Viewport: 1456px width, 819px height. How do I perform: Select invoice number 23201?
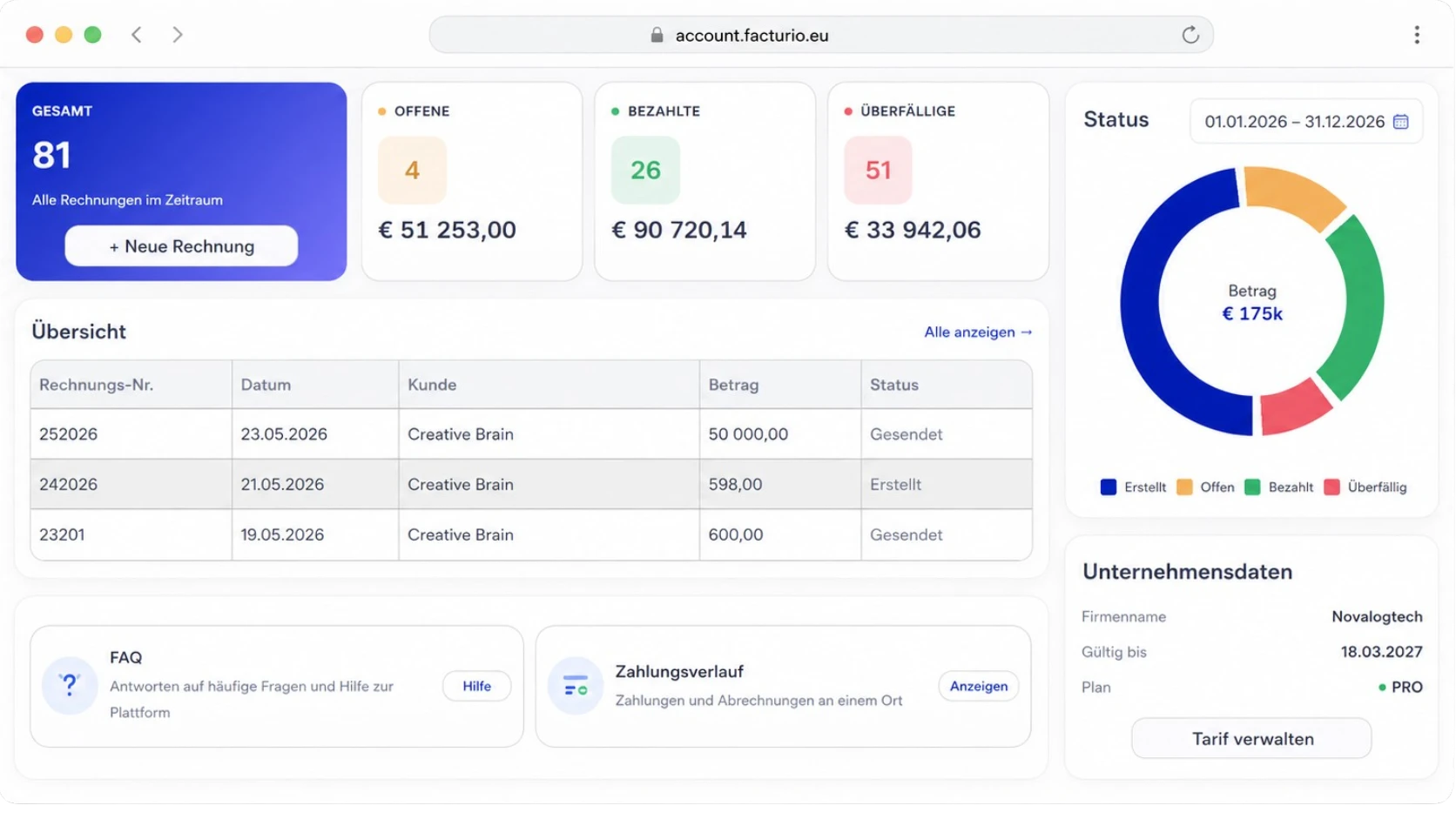pyautogui.click(x=62, y=535)
